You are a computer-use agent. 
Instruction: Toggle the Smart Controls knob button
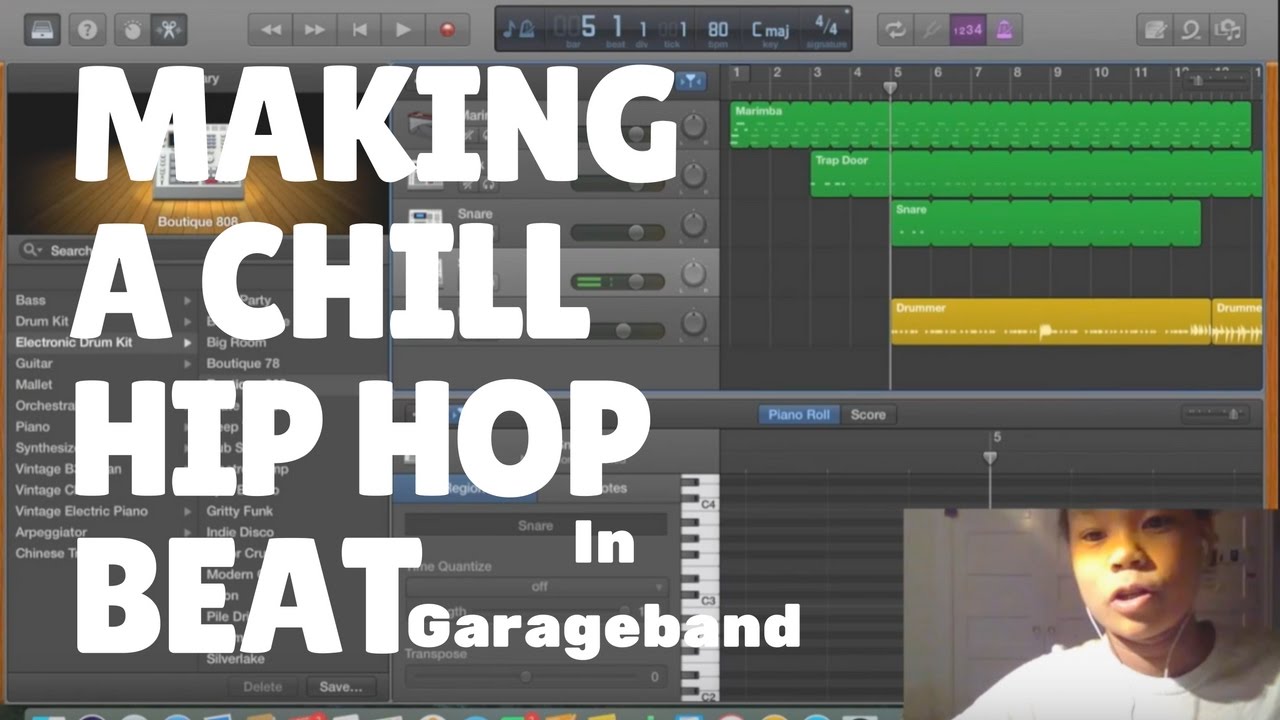coord(132,29)
